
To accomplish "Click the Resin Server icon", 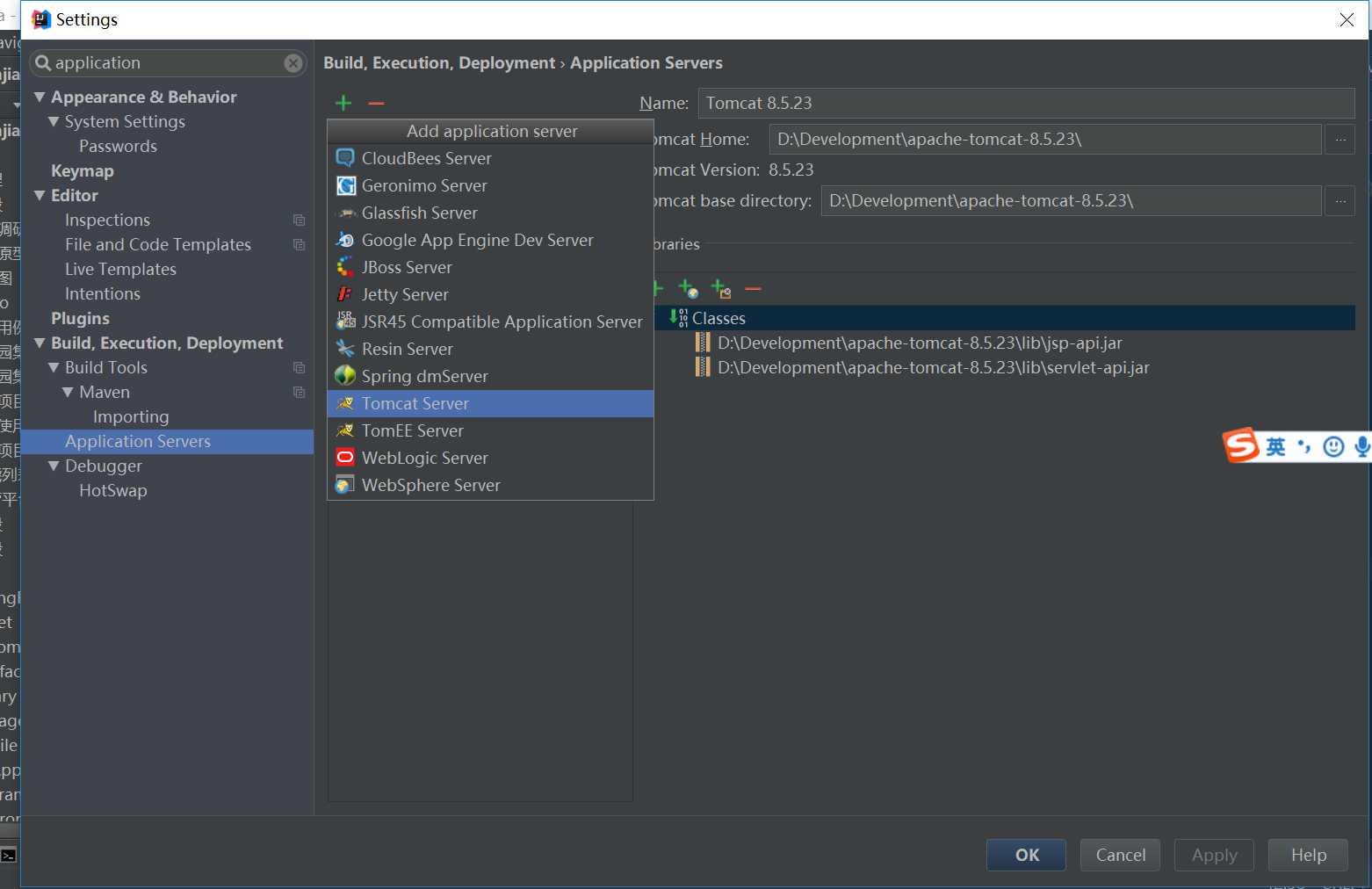I will pos(346,349).
